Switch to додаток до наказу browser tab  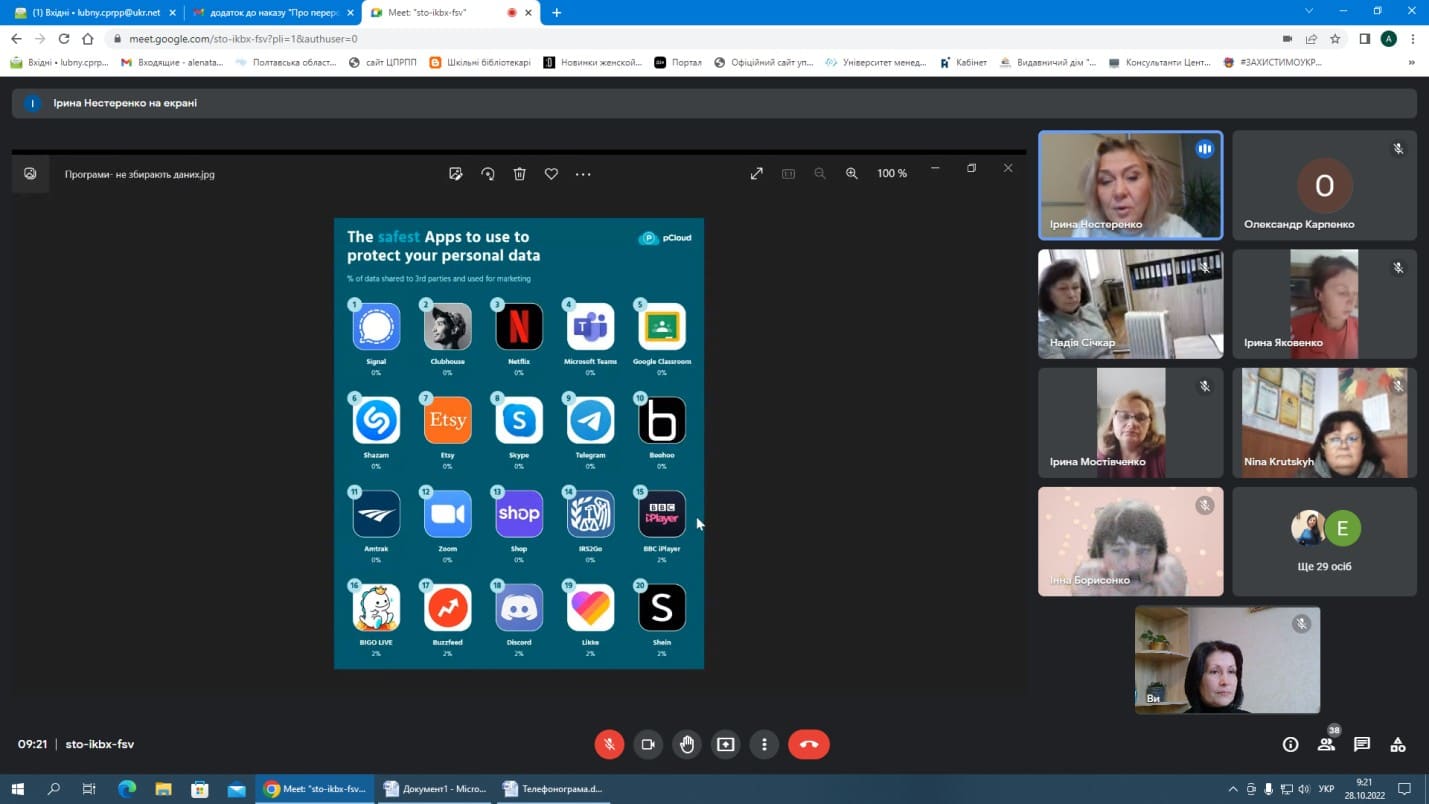click(x=271, y=13)
